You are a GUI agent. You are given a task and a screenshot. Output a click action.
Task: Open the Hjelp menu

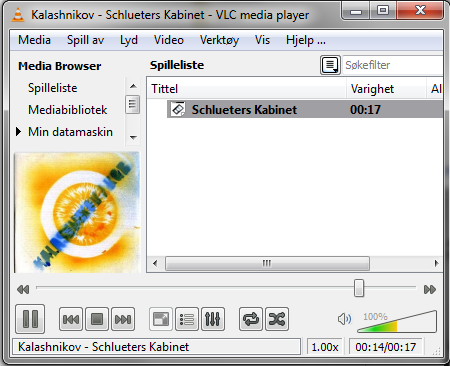click(x=306, y=40)
